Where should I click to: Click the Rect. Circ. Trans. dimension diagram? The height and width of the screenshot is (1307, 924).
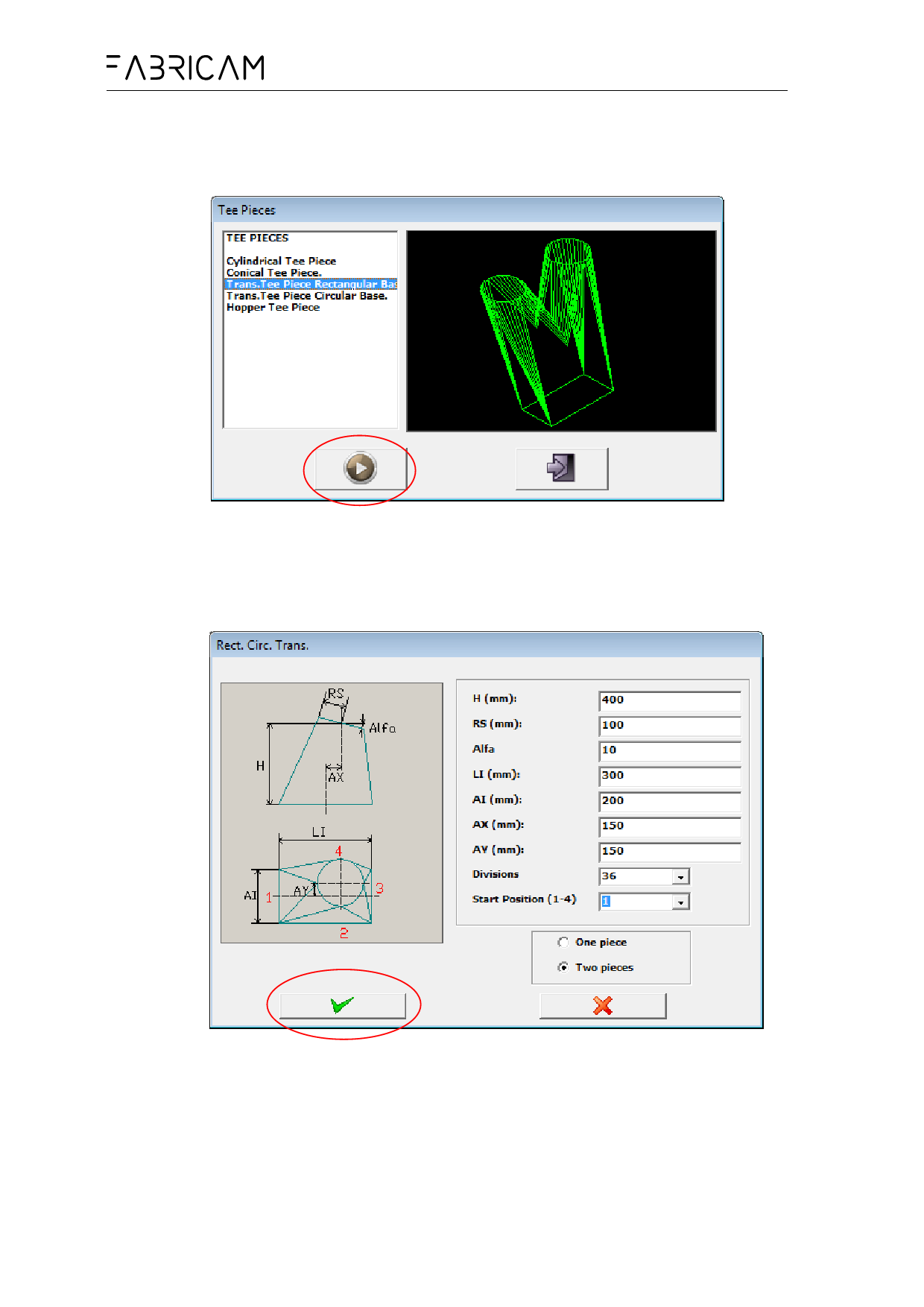[332, 812]
